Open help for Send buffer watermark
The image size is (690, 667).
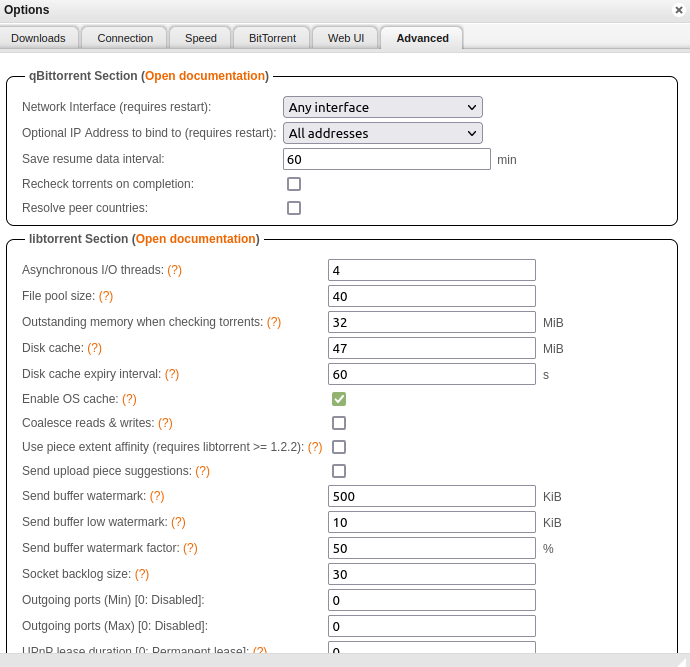pos(157,496)
